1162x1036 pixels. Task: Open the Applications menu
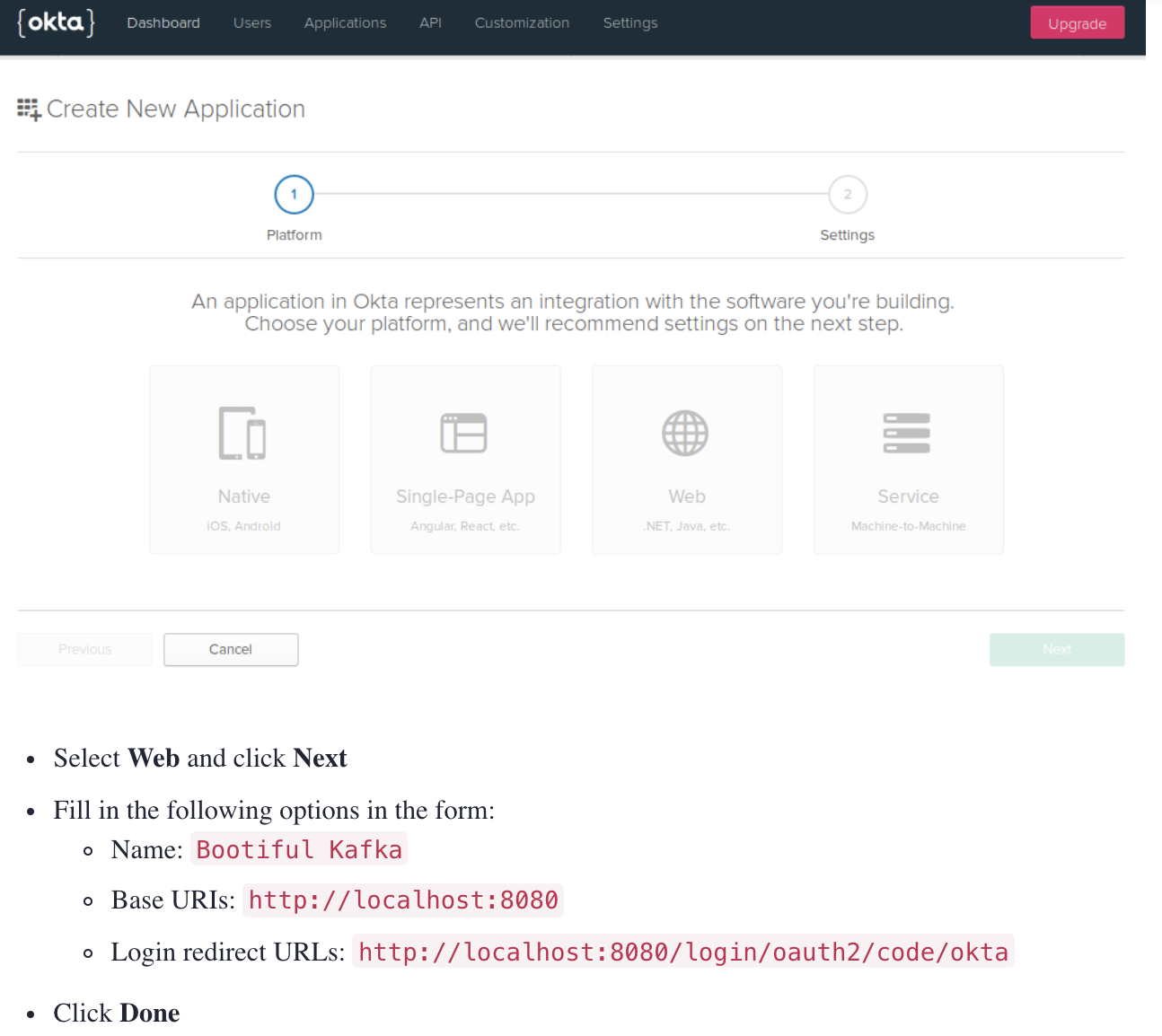345,22
